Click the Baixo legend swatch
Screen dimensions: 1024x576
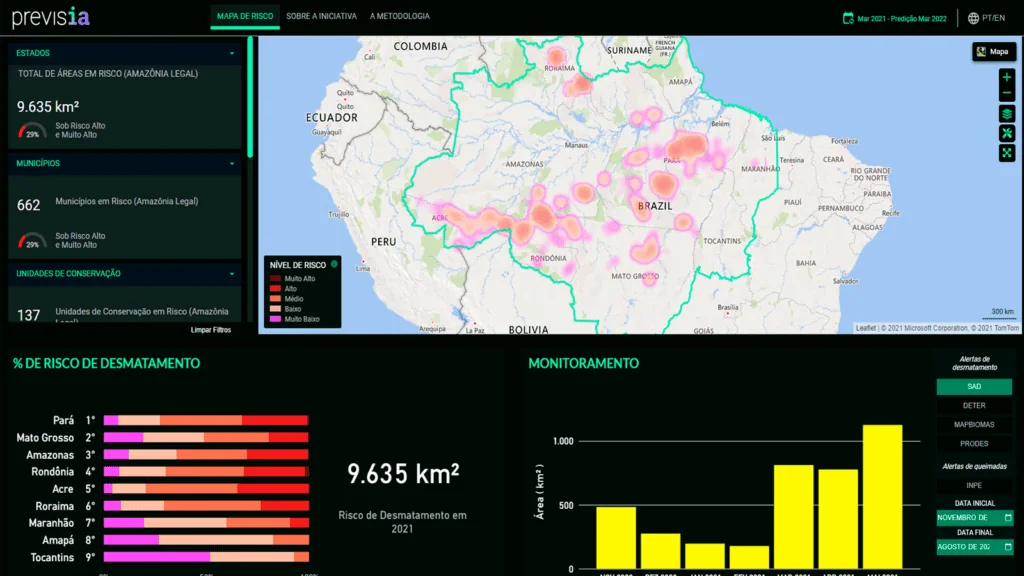[x=275, y=309]
